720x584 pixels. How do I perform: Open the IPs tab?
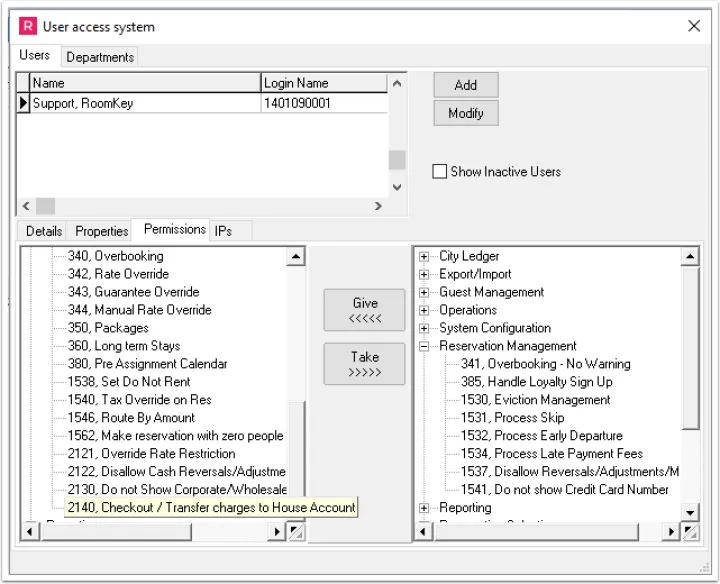click(223, 231)
